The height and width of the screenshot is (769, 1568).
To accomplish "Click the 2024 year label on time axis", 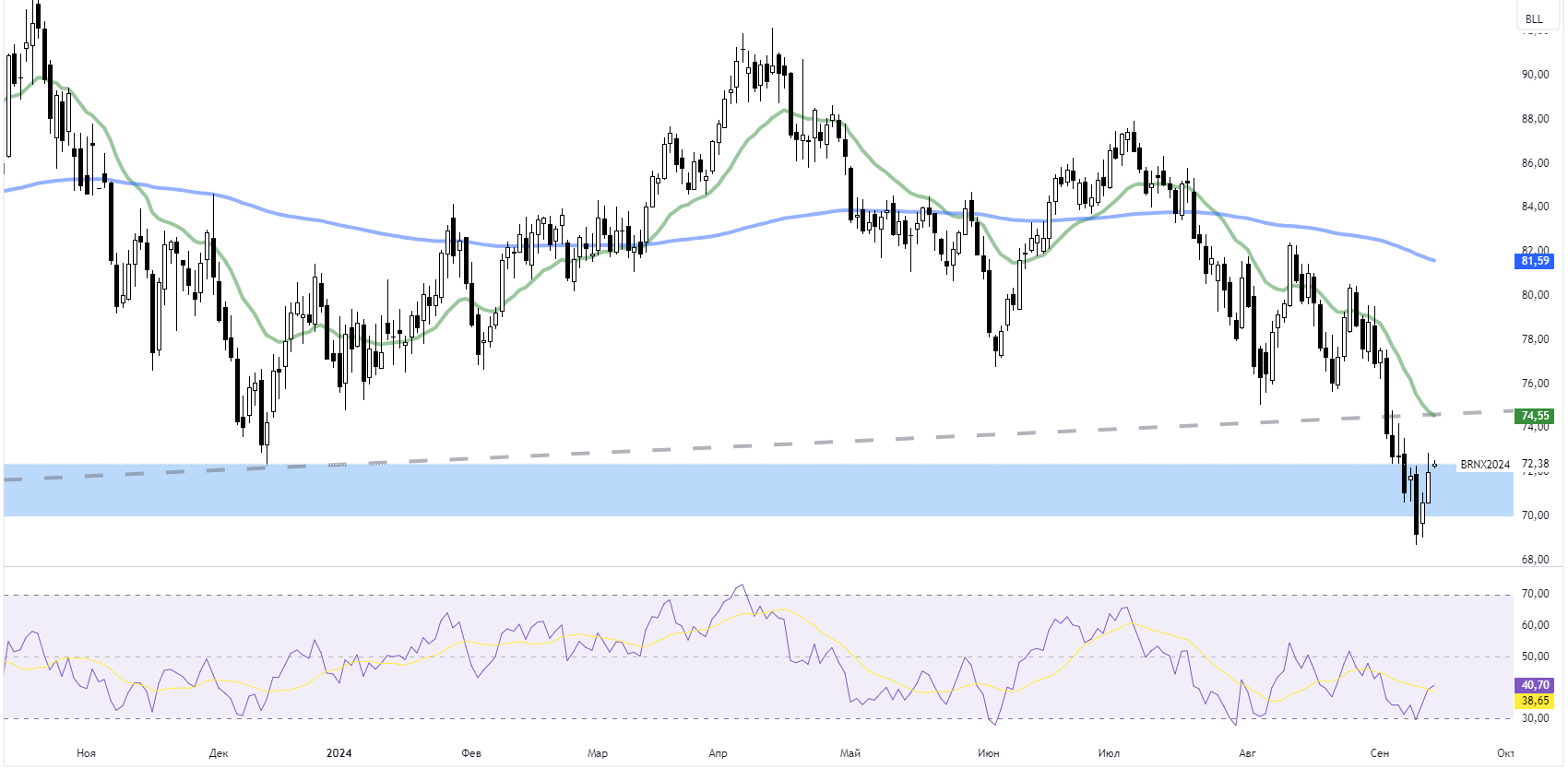I will [x=339, y=753].
